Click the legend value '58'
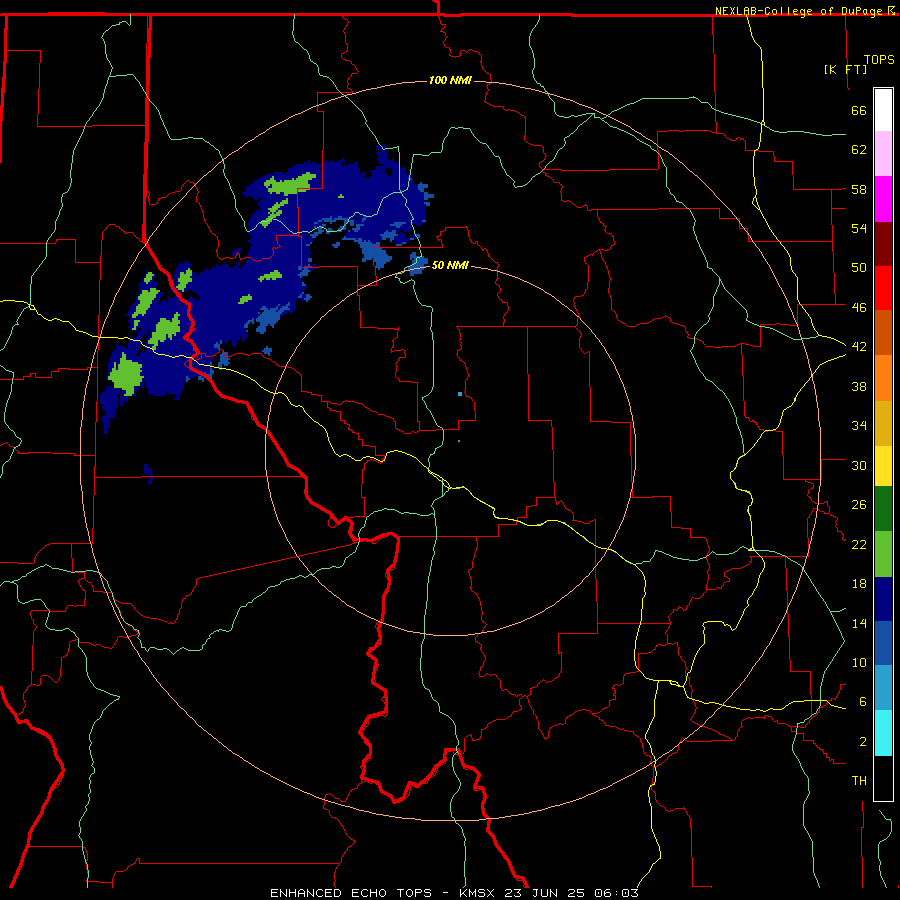The image size is (900, 900). [859, 189]
